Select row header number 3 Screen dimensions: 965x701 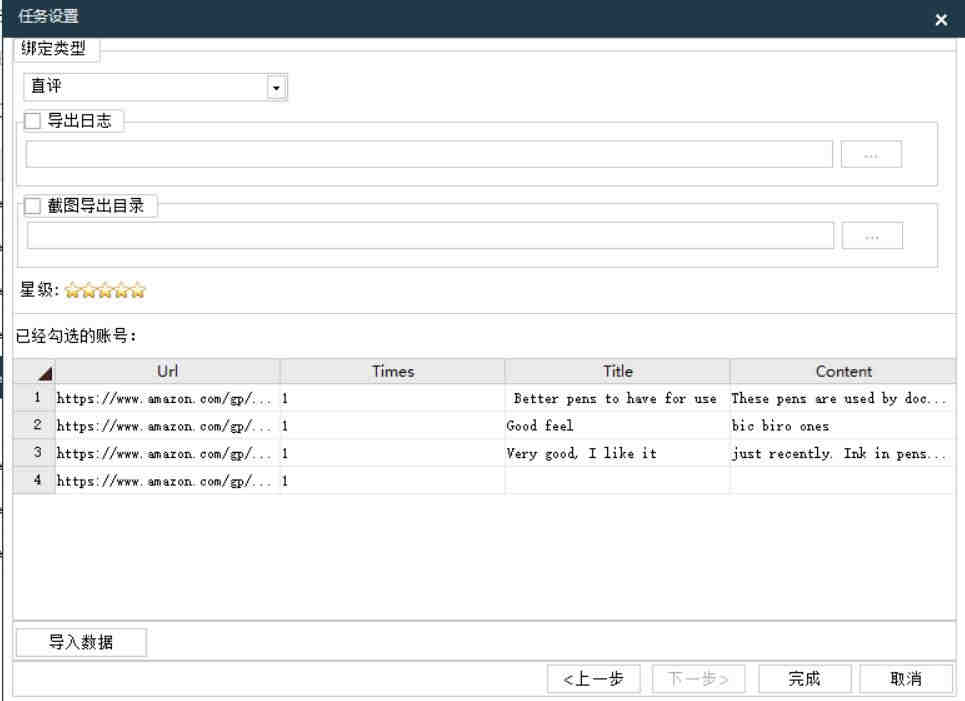coord(34,453)
